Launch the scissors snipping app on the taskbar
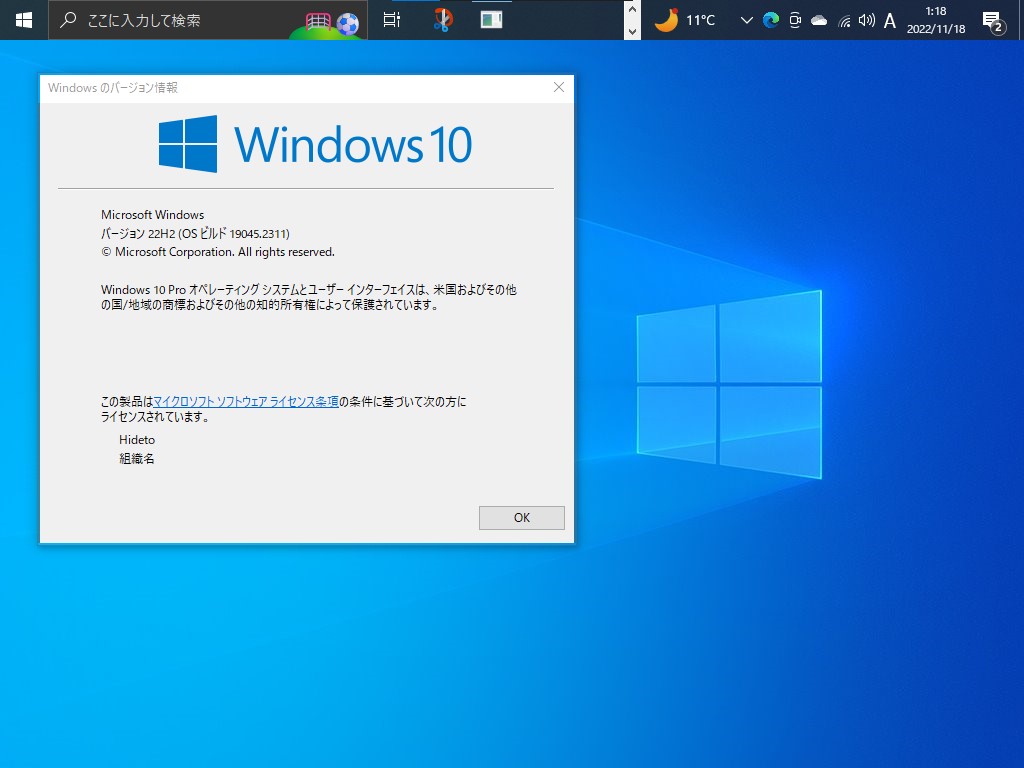1024x768 pixels. (x=442, y=20)
